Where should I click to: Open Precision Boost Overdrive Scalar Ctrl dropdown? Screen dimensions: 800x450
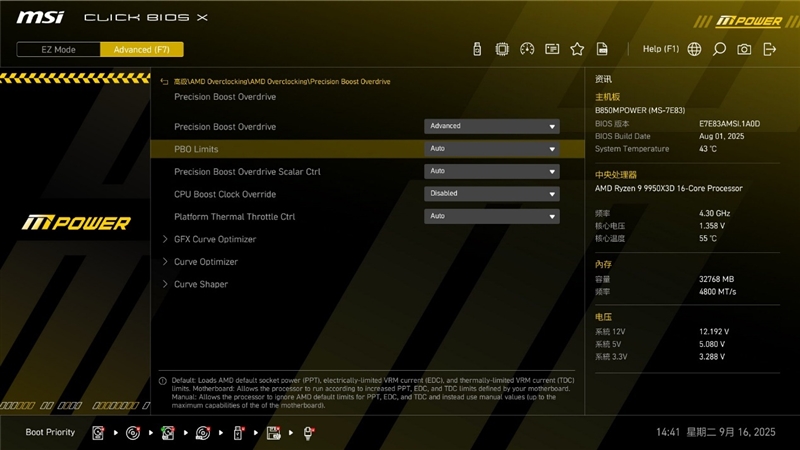[x=492, y=171]
